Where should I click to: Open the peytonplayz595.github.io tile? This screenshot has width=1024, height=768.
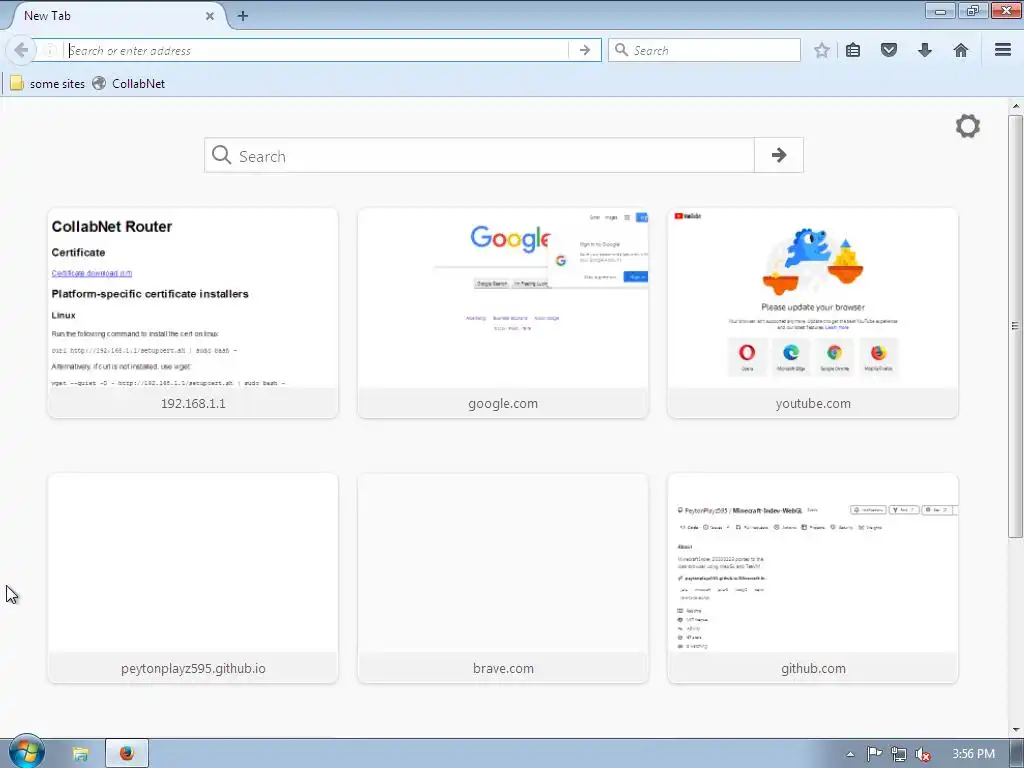click(x=193, y=579)
